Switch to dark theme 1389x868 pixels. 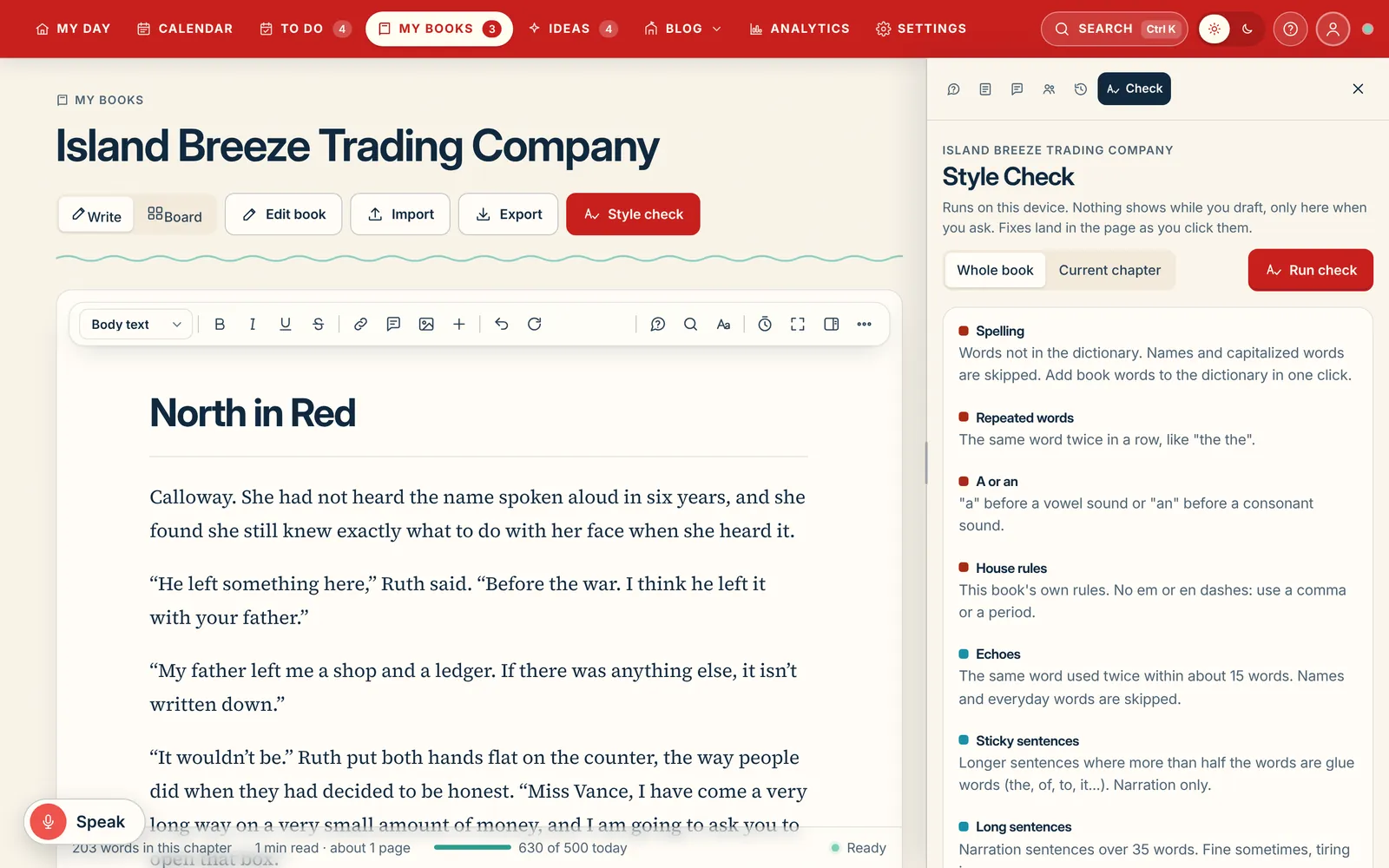(1247, 29)
